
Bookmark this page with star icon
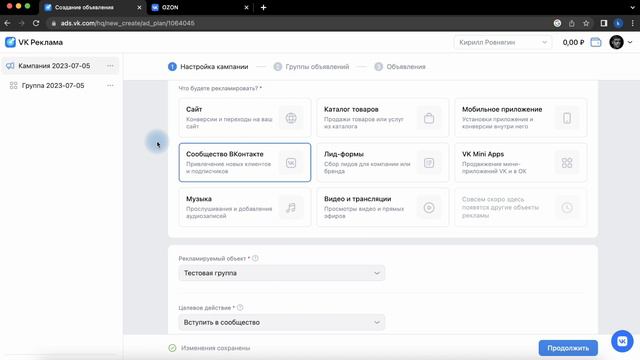586,23
